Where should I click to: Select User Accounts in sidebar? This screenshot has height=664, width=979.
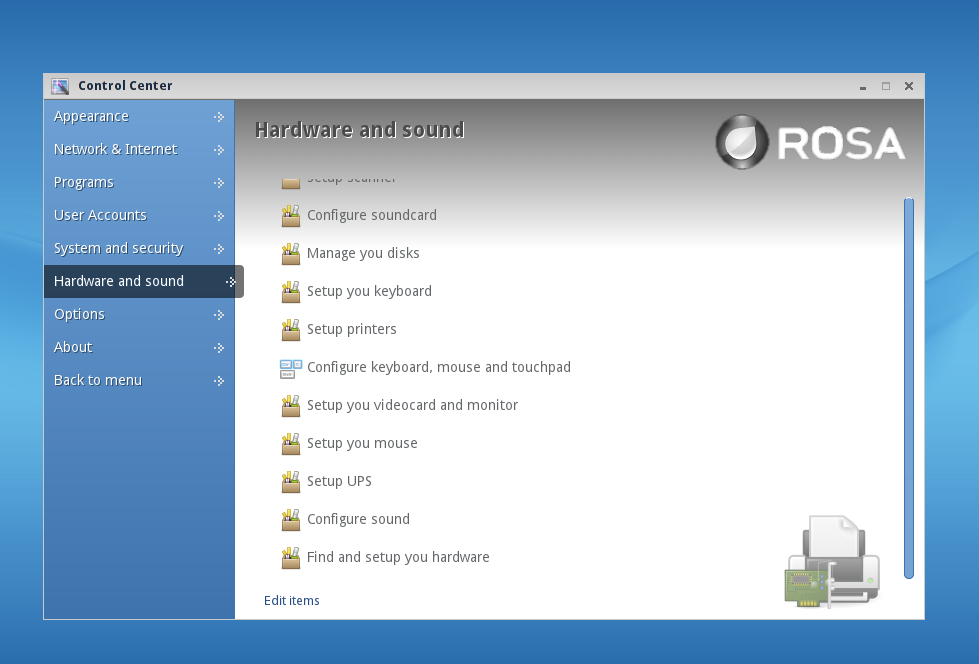point(100,216)
